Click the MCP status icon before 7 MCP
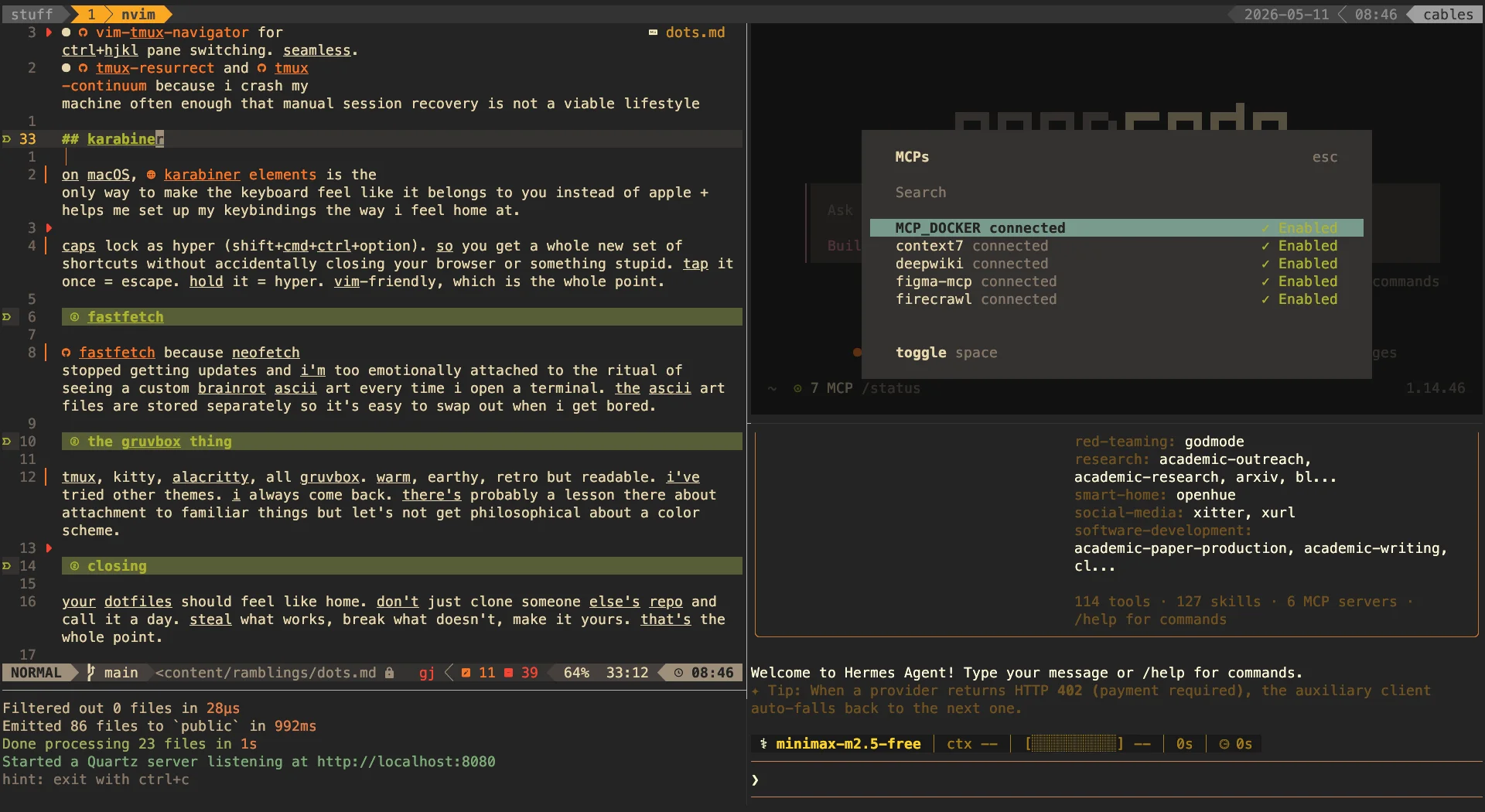The image size is (1485, 812). click(797, 388)
